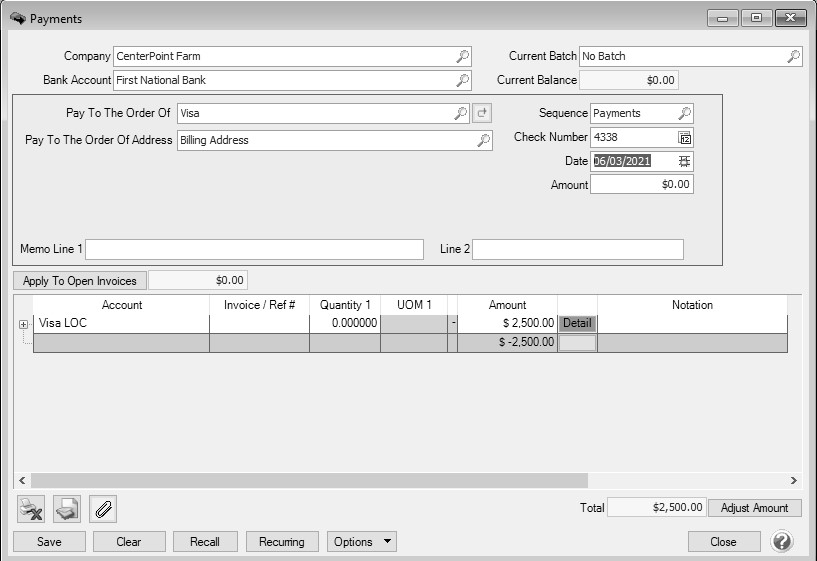Click the Detail button in Visa LOC row

[577, 323]
